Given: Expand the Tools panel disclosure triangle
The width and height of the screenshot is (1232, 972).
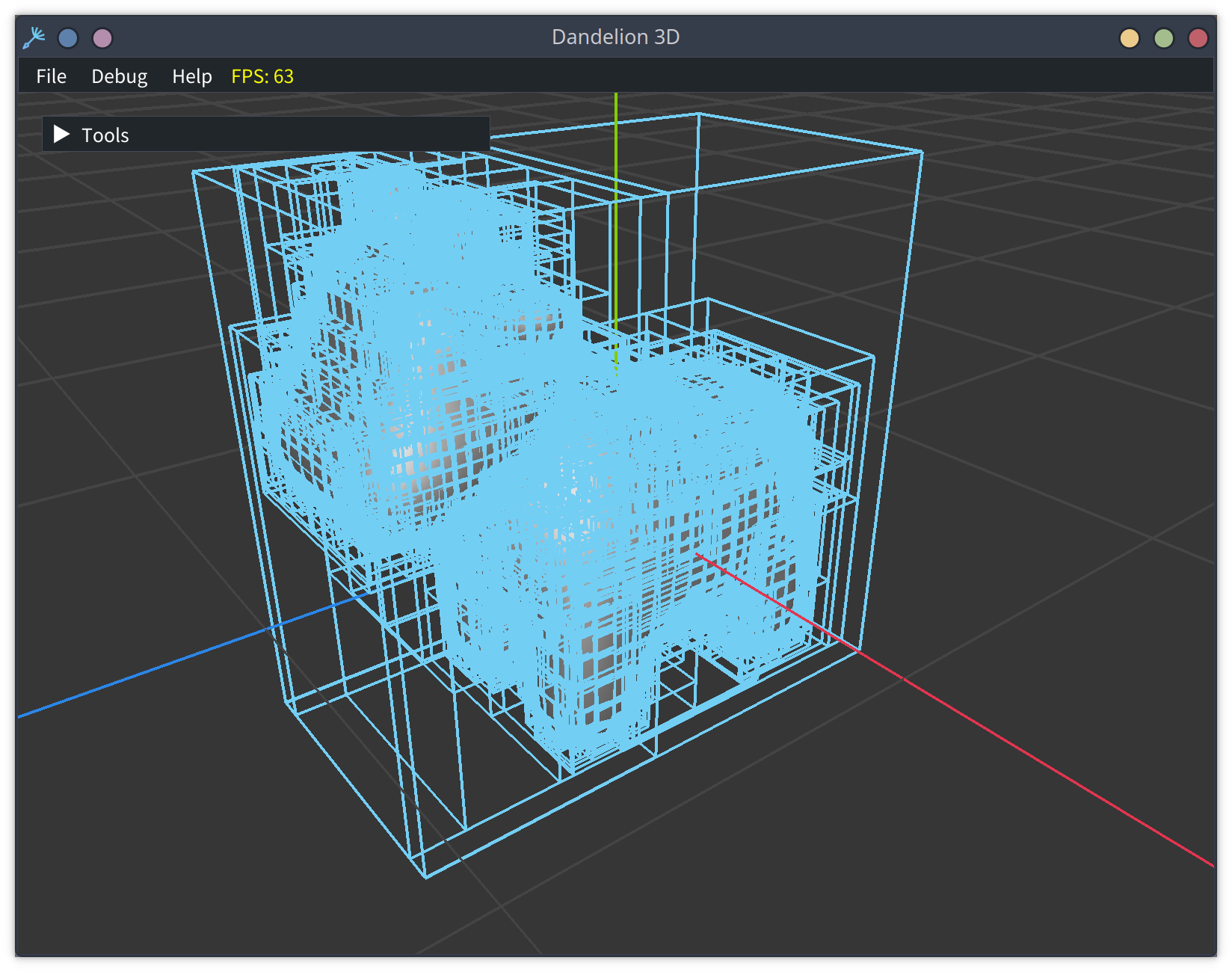Looking at the screenshot, I should pyautogui.click(x=62, y=135).
